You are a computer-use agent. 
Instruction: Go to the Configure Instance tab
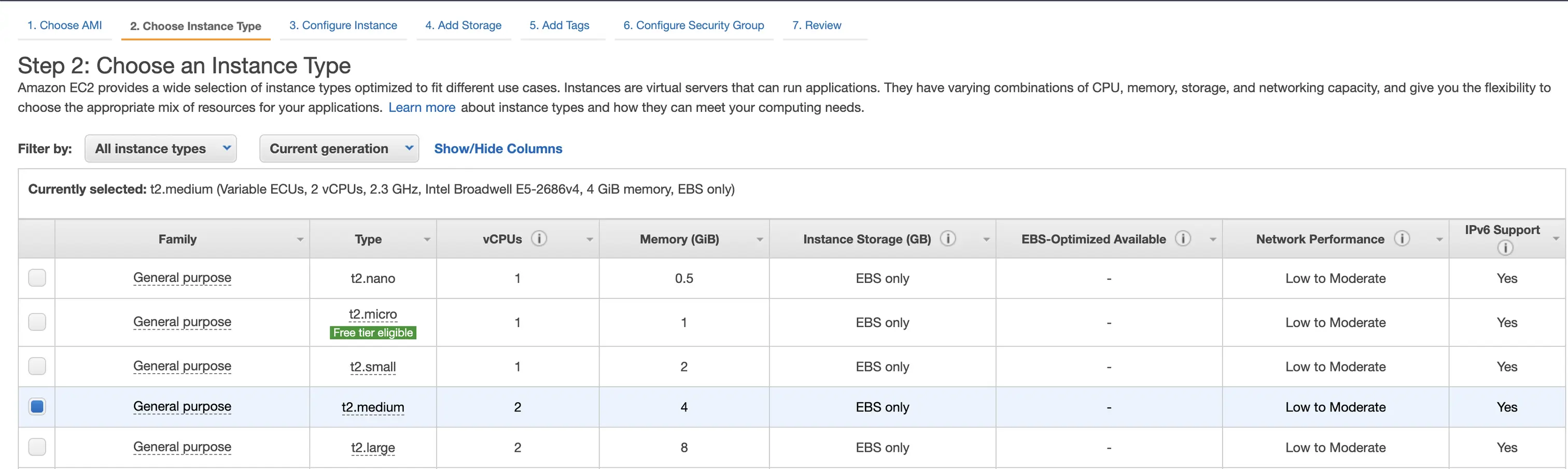[x=343, y=25]
